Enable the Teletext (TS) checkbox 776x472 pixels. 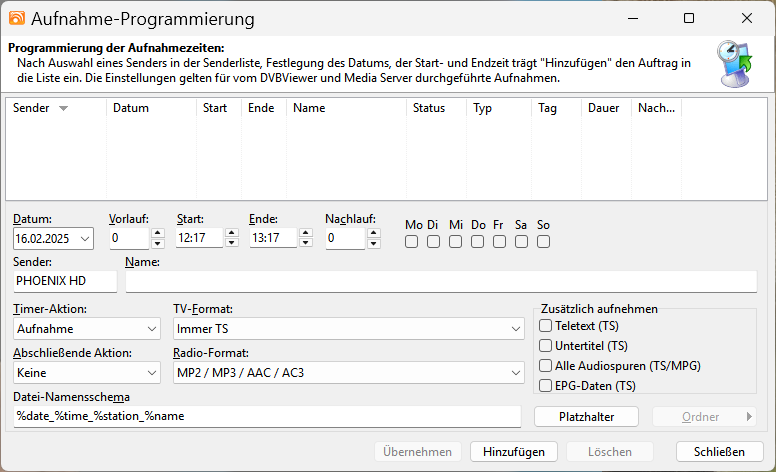pyautogui.click(x=546, y=325)
